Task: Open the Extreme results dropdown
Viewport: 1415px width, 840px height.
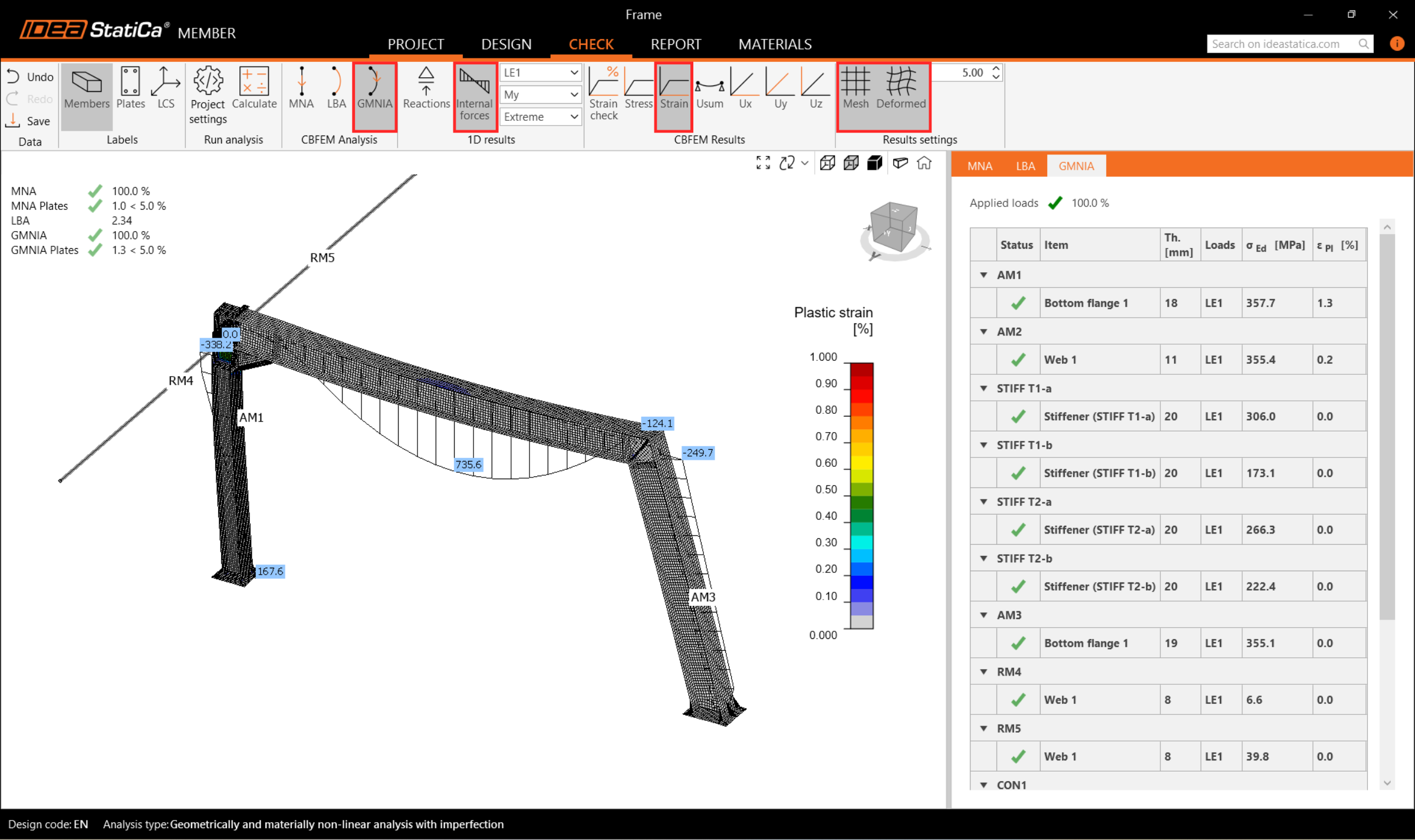Action: tap(540, 117)
